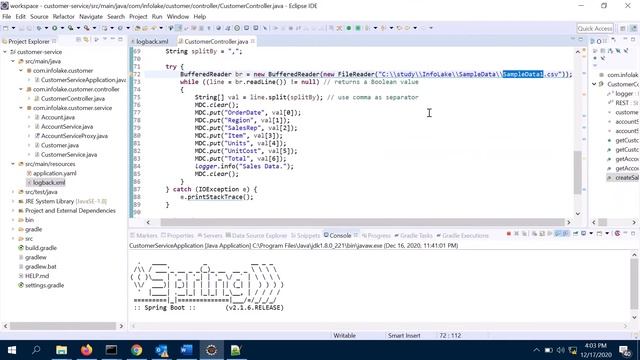Click Open Console icon

[x=600, y=234]
